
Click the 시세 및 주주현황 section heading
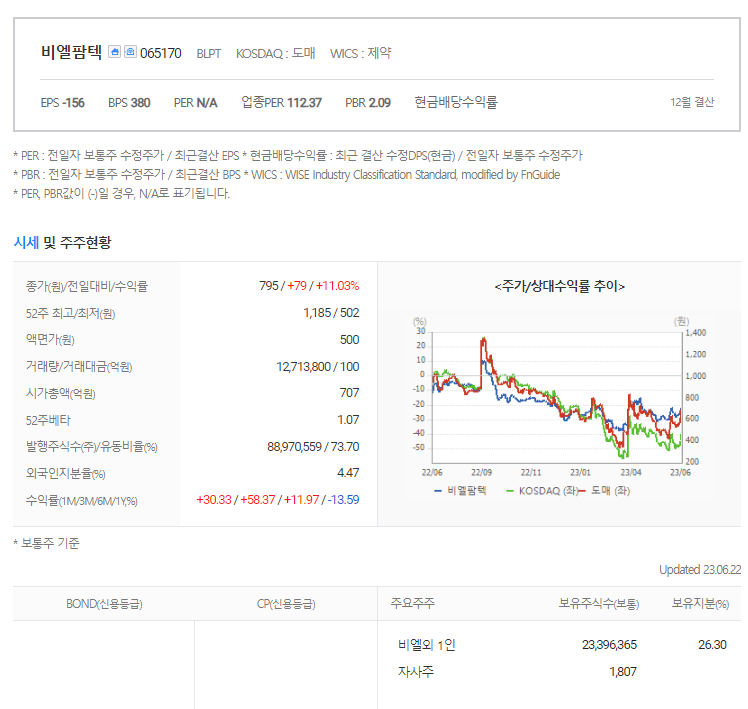pos(62,242)
